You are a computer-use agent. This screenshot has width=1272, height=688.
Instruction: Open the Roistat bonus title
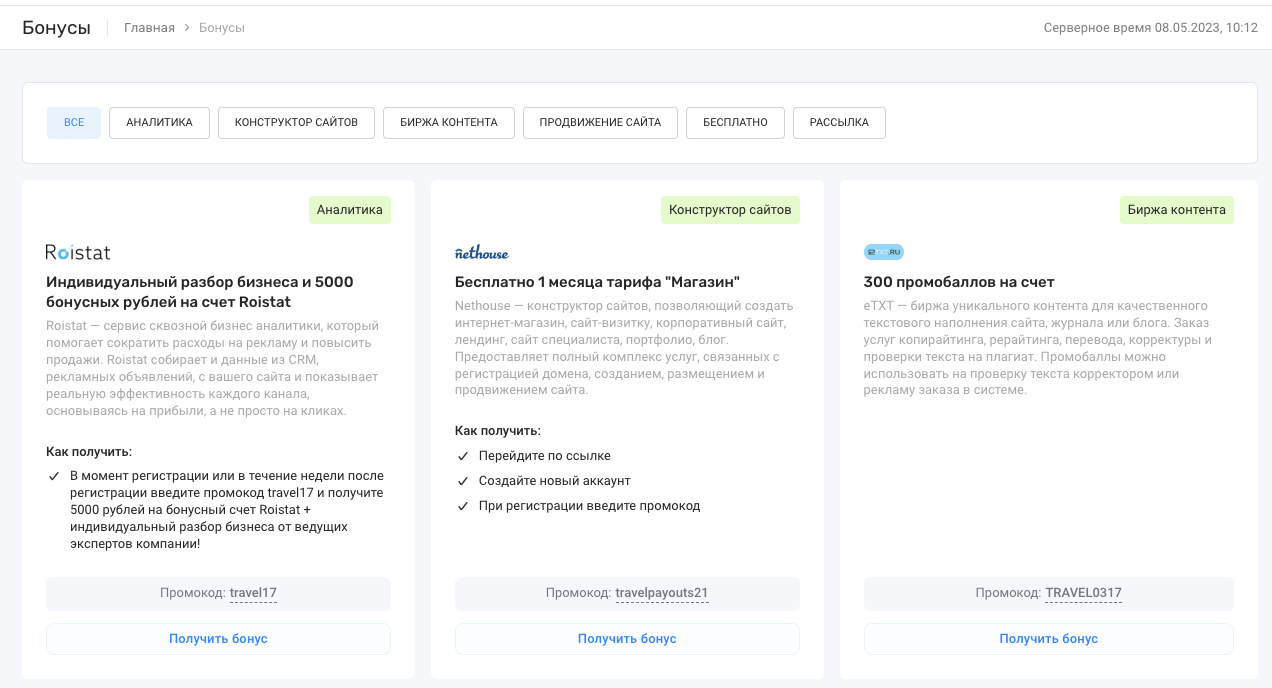tap(200, 292)
